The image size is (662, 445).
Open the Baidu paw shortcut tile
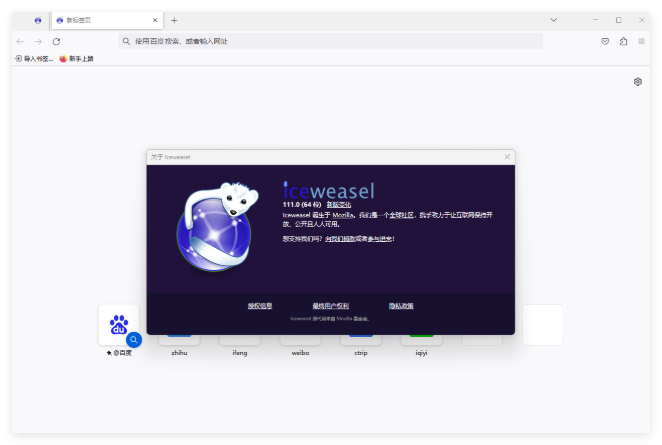(119, 325)
